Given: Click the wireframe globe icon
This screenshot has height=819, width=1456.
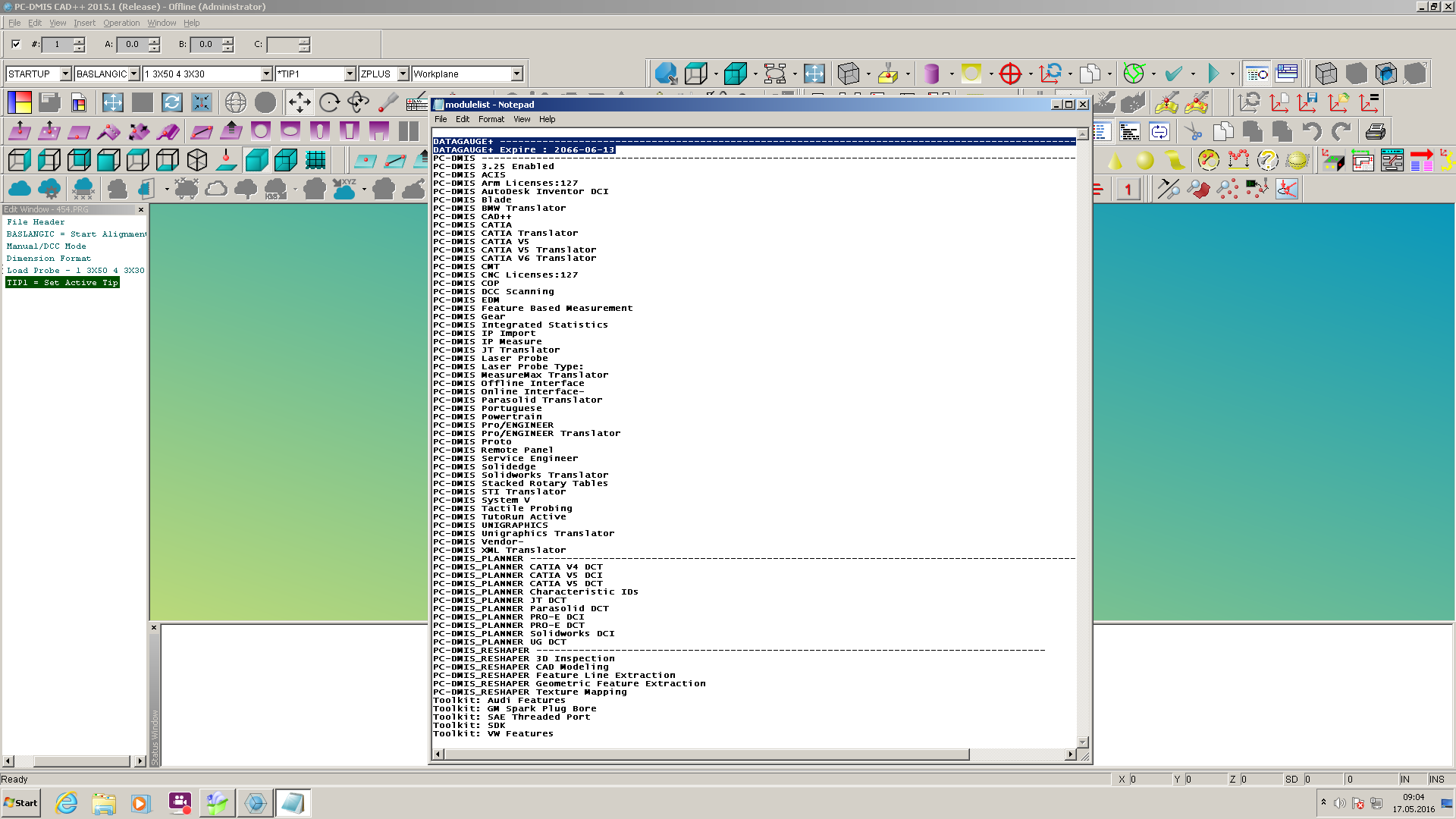Looking at the screenshot, I should coord(236,102).
